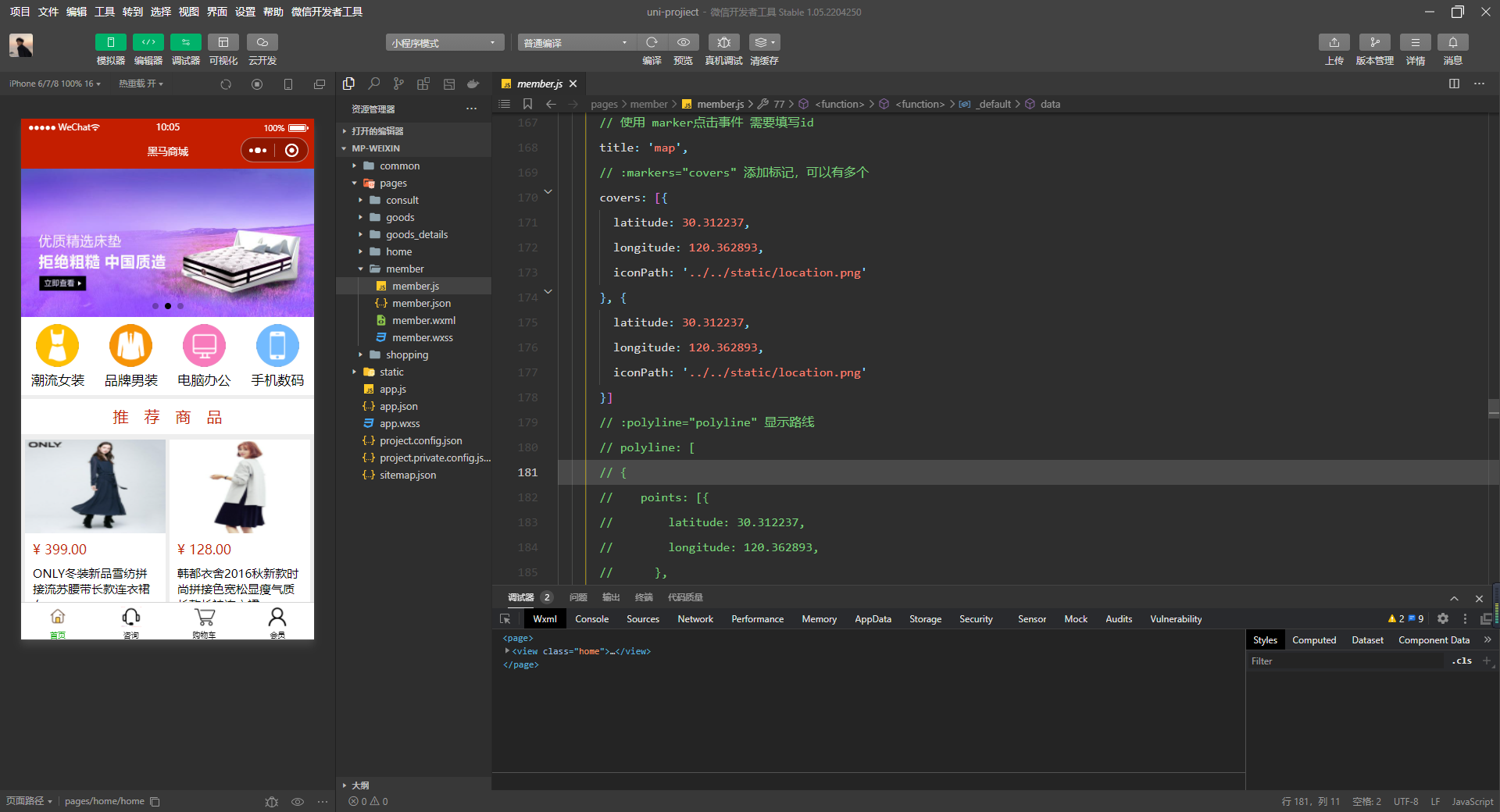Toggle the debugger panel button
1500x812 pixels.
[x=186, y=42]
